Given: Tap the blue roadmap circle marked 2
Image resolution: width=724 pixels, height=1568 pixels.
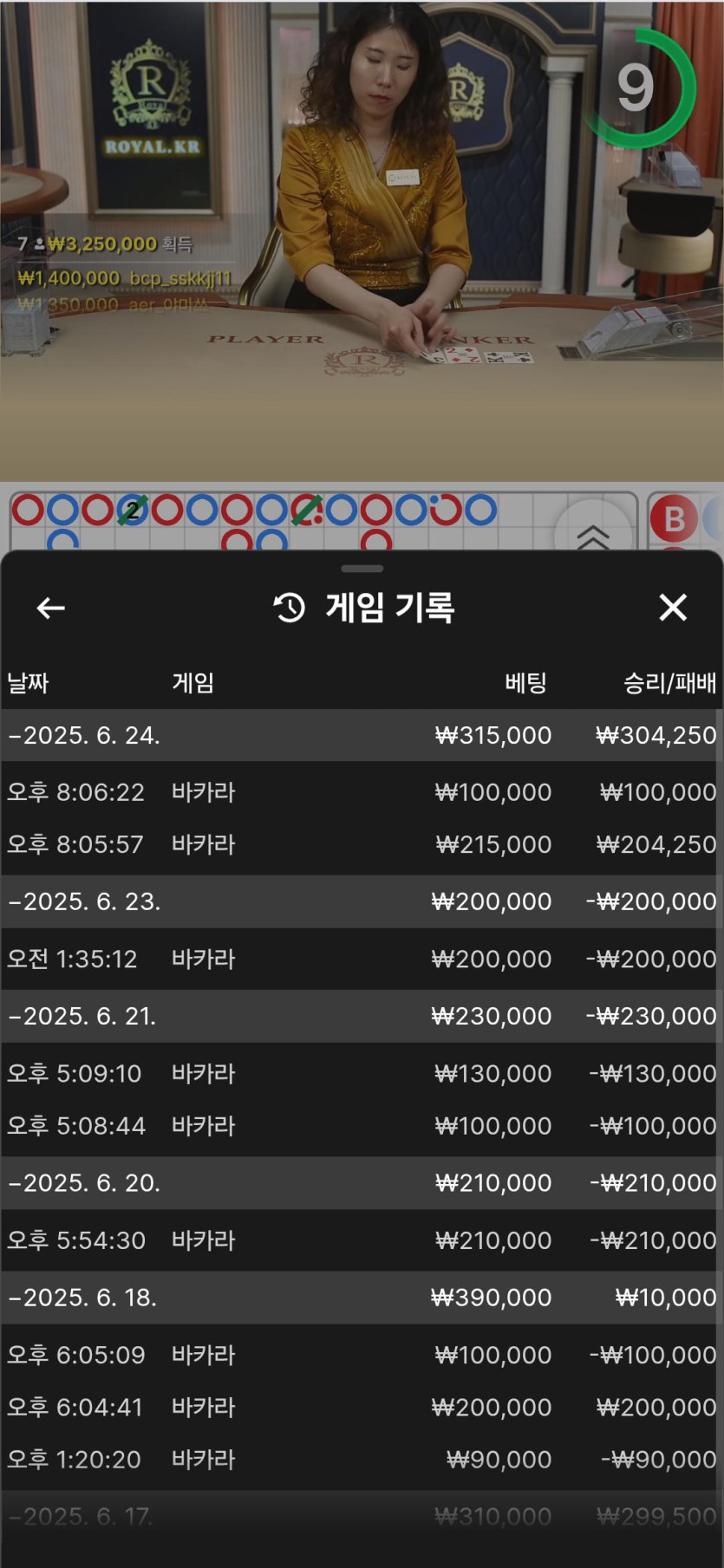Looking at the screenshot, I should click(132, 511).
